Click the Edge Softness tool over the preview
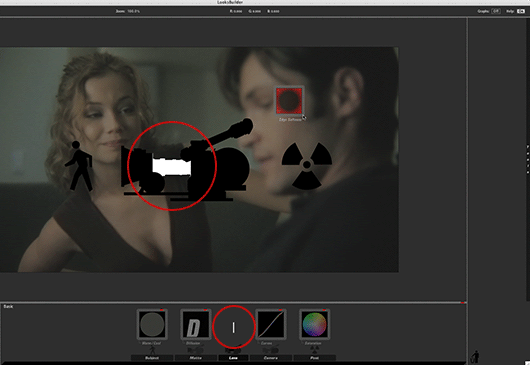The width and height of the screenshot is (530, 365). coord(289,101)
